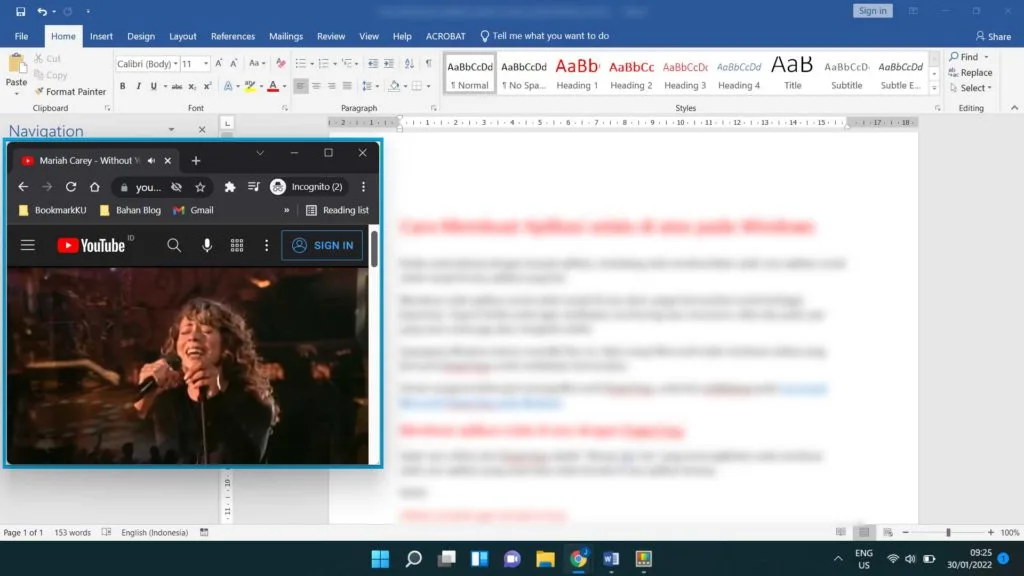Justify the paragraph text
The image size is (1024, 576).
[347, 86]
